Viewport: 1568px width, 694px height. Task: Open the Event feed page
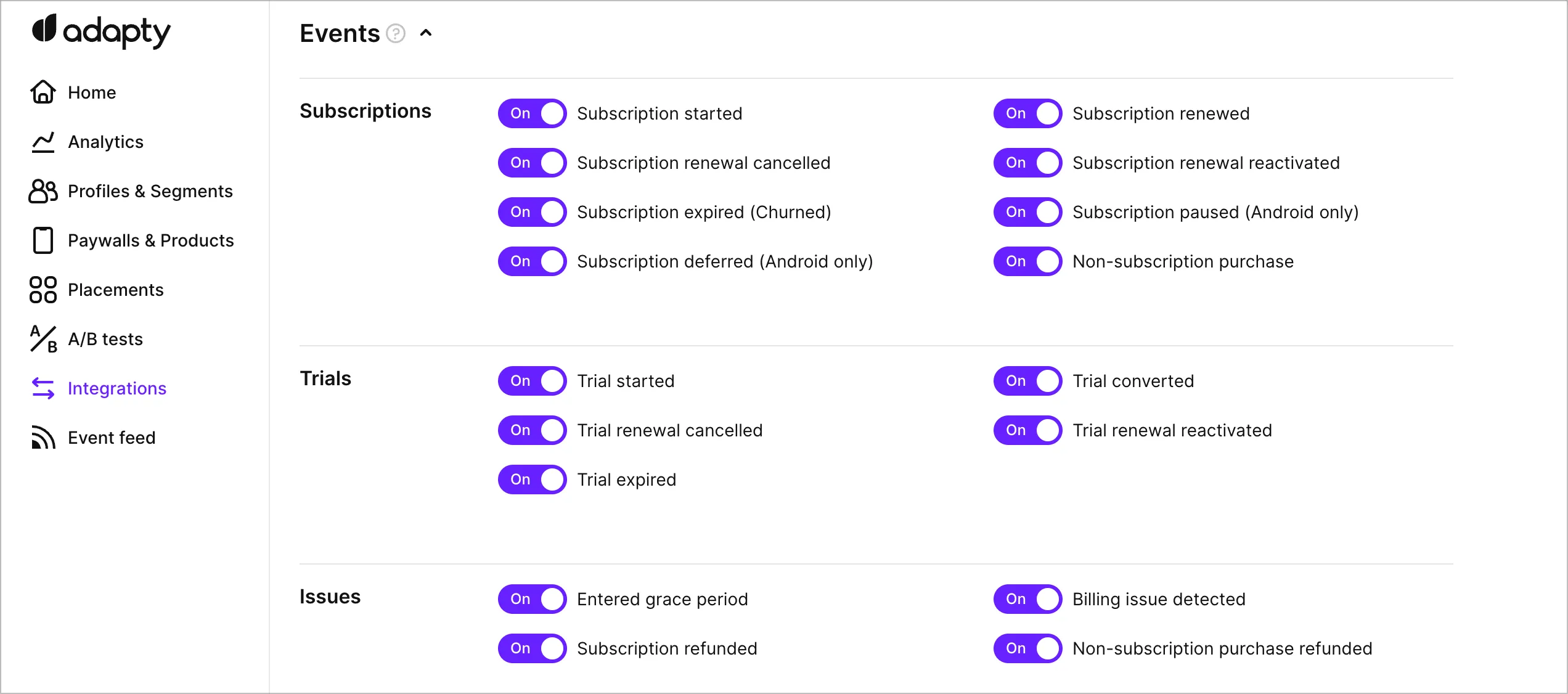tap(112, 438)
